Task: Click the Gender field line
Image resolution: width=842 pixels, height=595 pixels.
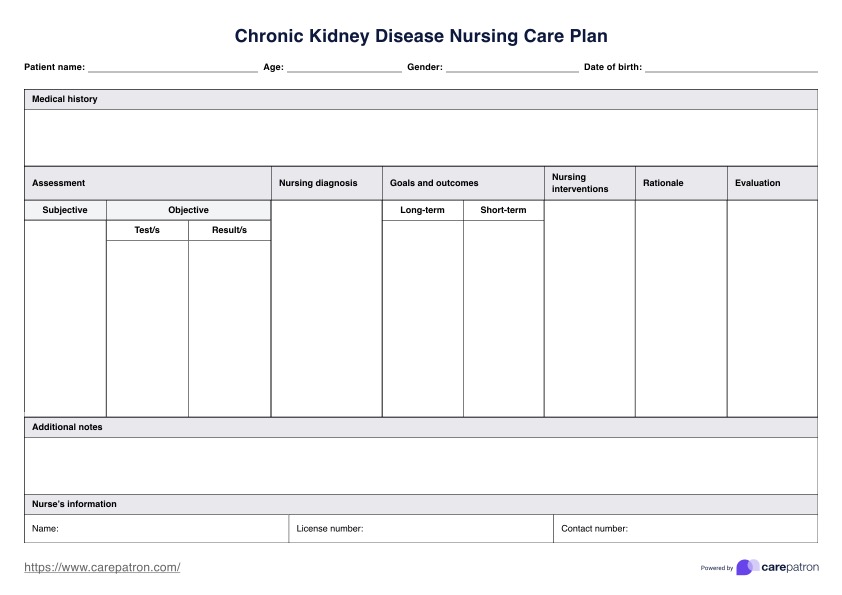Action: tap(512, 68)
